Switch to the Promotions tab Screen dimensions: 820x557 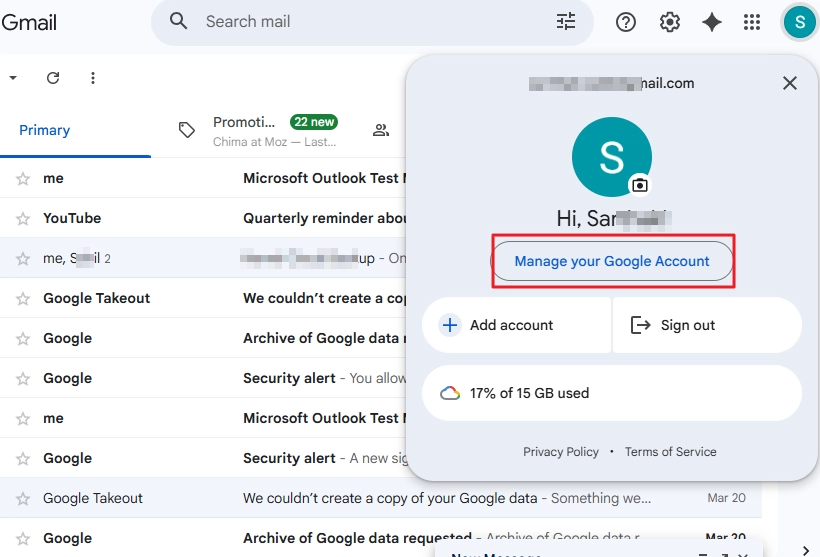click(x=259, y=131)
